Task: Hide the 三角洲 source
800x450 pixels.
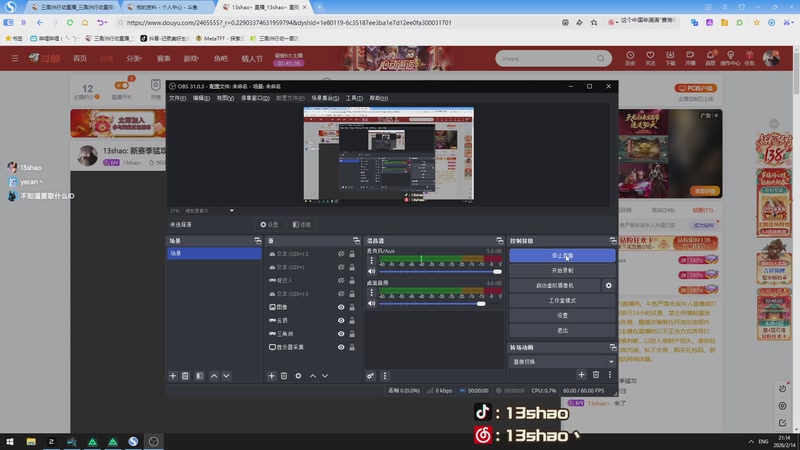Action: click(x=341, y=334)
